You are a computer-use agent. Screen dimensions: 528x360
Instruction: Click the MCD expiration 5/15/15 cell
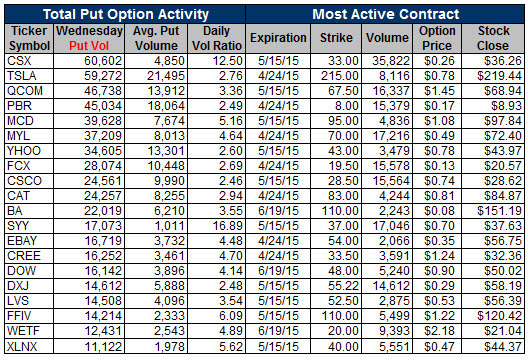278,121
